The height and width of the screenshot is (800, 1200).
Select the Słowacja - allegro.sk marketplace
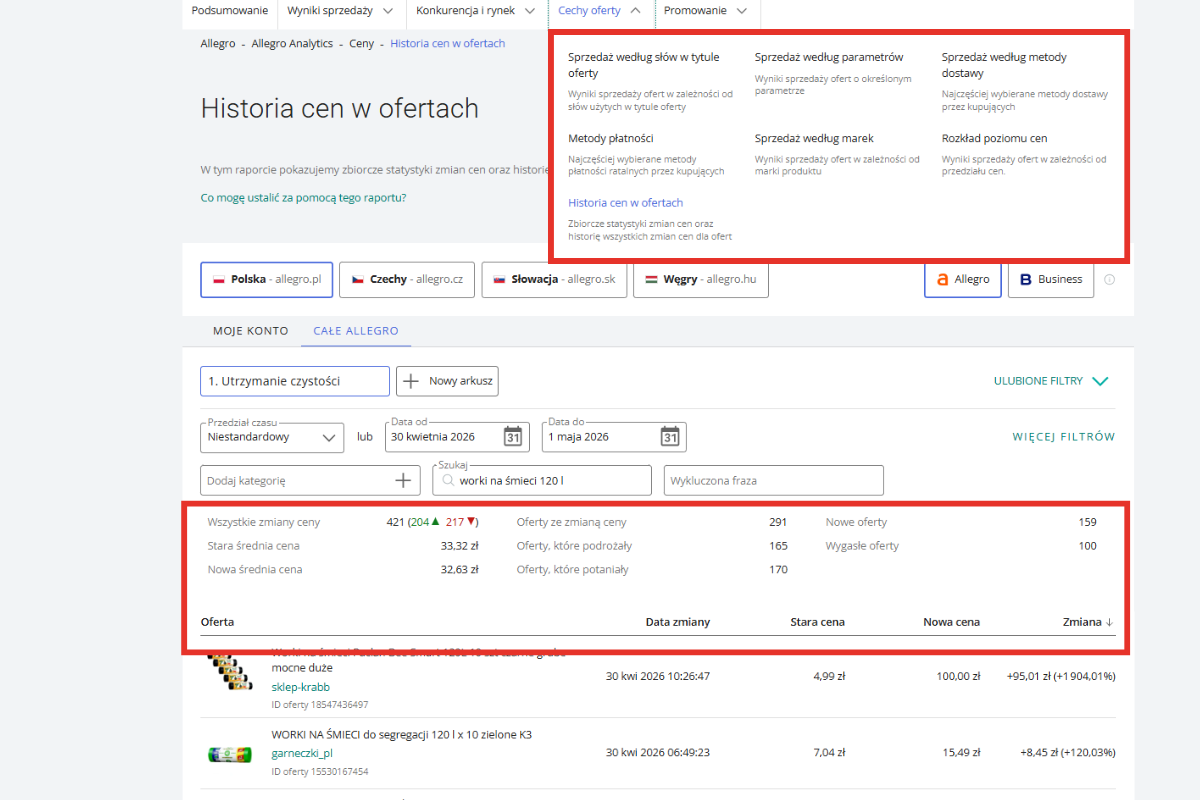(554, 280)
